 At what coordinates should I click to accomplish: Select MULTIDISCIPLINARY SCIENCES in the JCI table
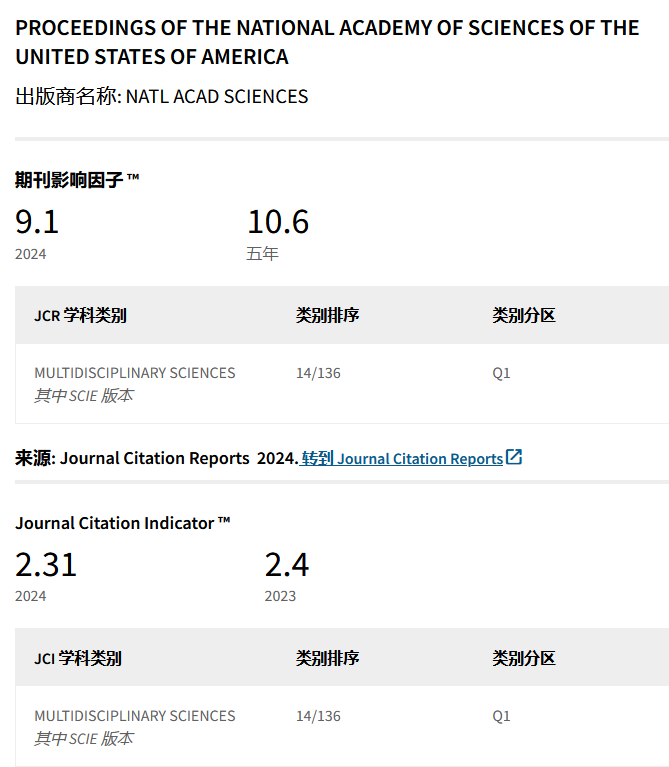tap(135, 716)
